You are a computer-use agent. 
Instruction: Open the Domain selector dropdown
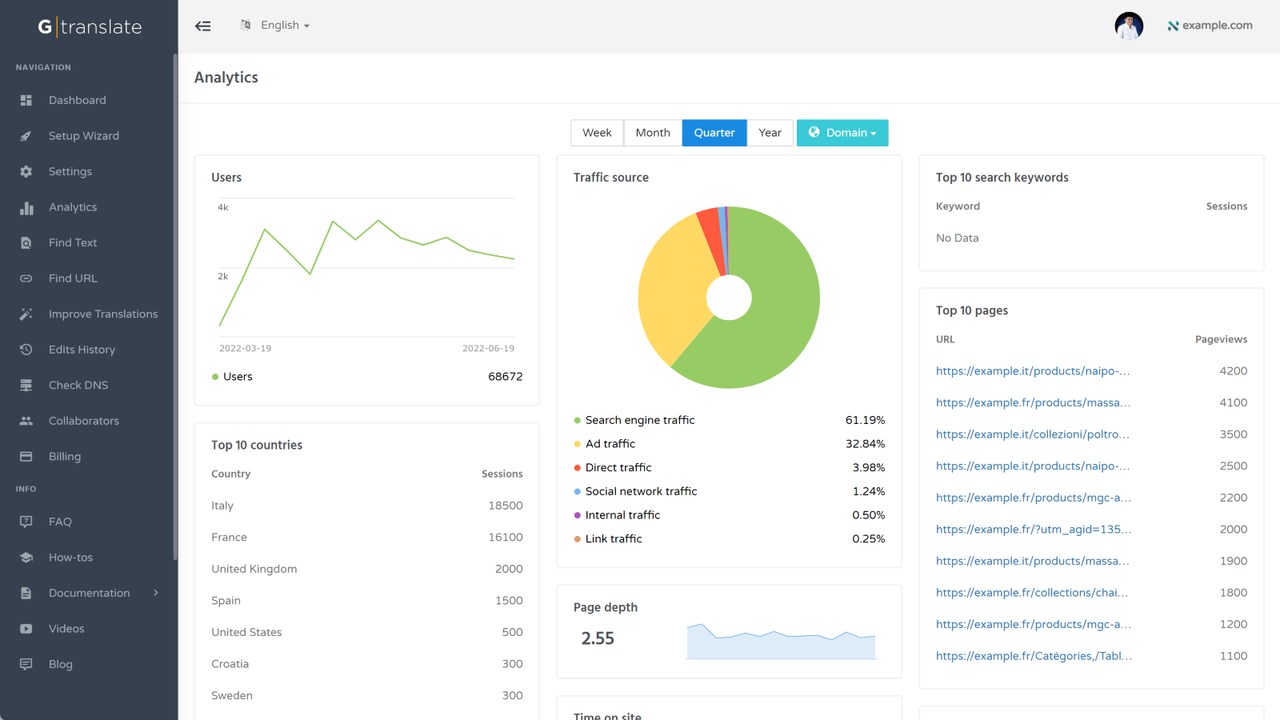coord(842,132)
